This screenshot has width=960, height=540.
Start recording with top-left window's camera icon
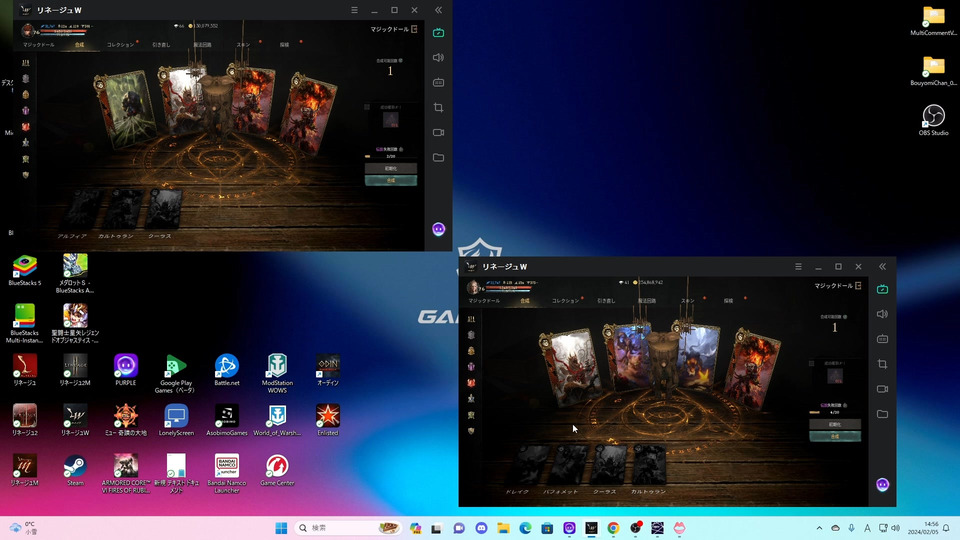click(x=438, y=132)
